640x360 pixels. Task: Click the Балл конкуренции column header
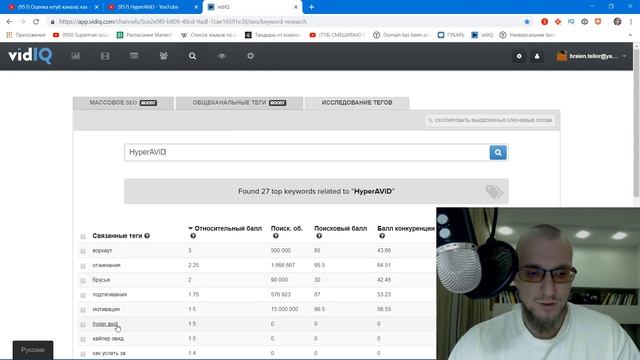[x=406, y=229]
